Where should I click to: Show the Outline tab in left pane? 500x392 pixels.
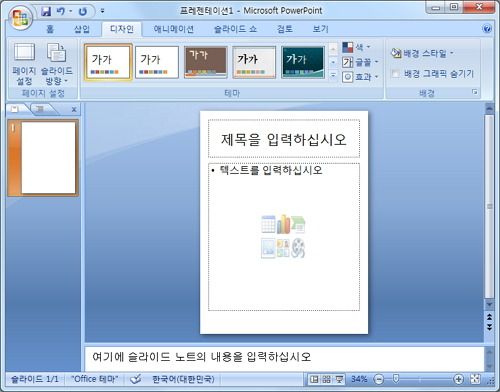click(40, 109)
